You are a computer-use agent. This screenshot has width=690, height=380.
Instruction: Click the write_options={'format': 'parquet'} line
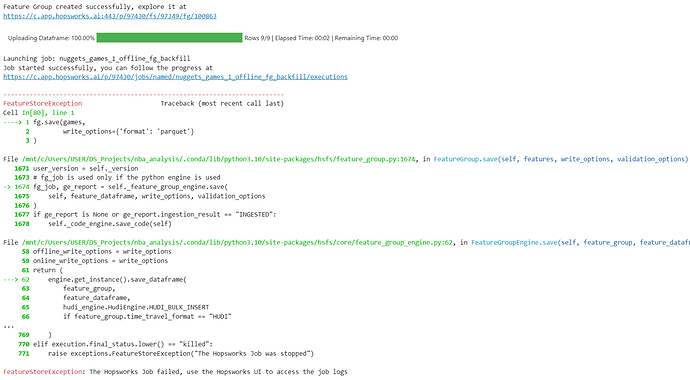pos(128,132)
